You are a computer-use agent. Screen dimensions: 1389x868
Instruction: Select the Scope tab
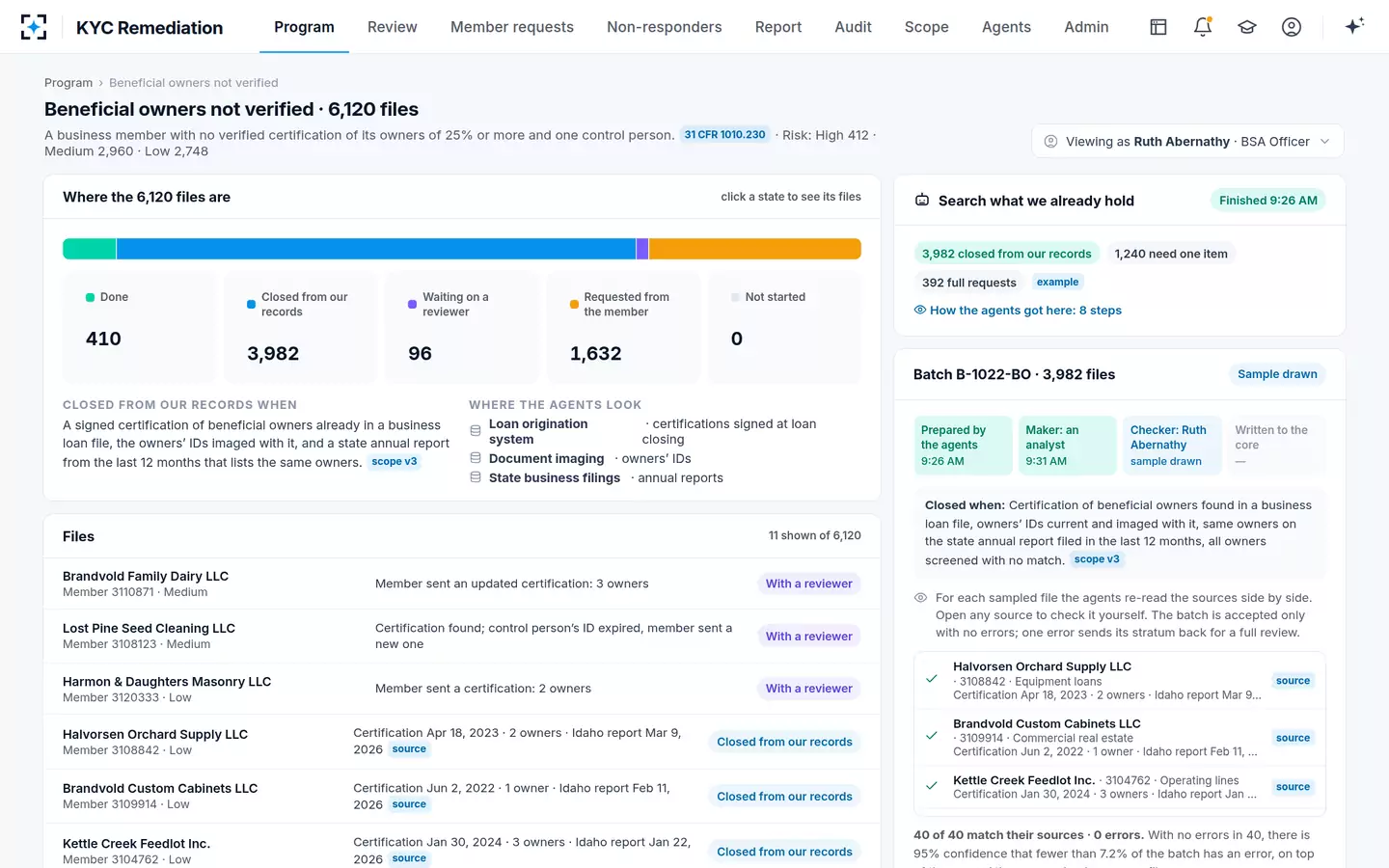click(x=927, y=27)
